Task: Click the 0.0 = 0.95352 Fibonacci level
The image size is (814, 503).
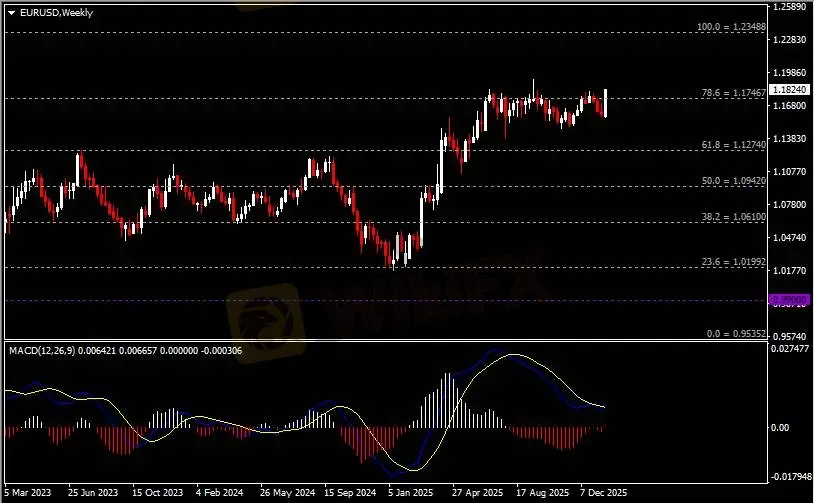Action: pos(736,334)
